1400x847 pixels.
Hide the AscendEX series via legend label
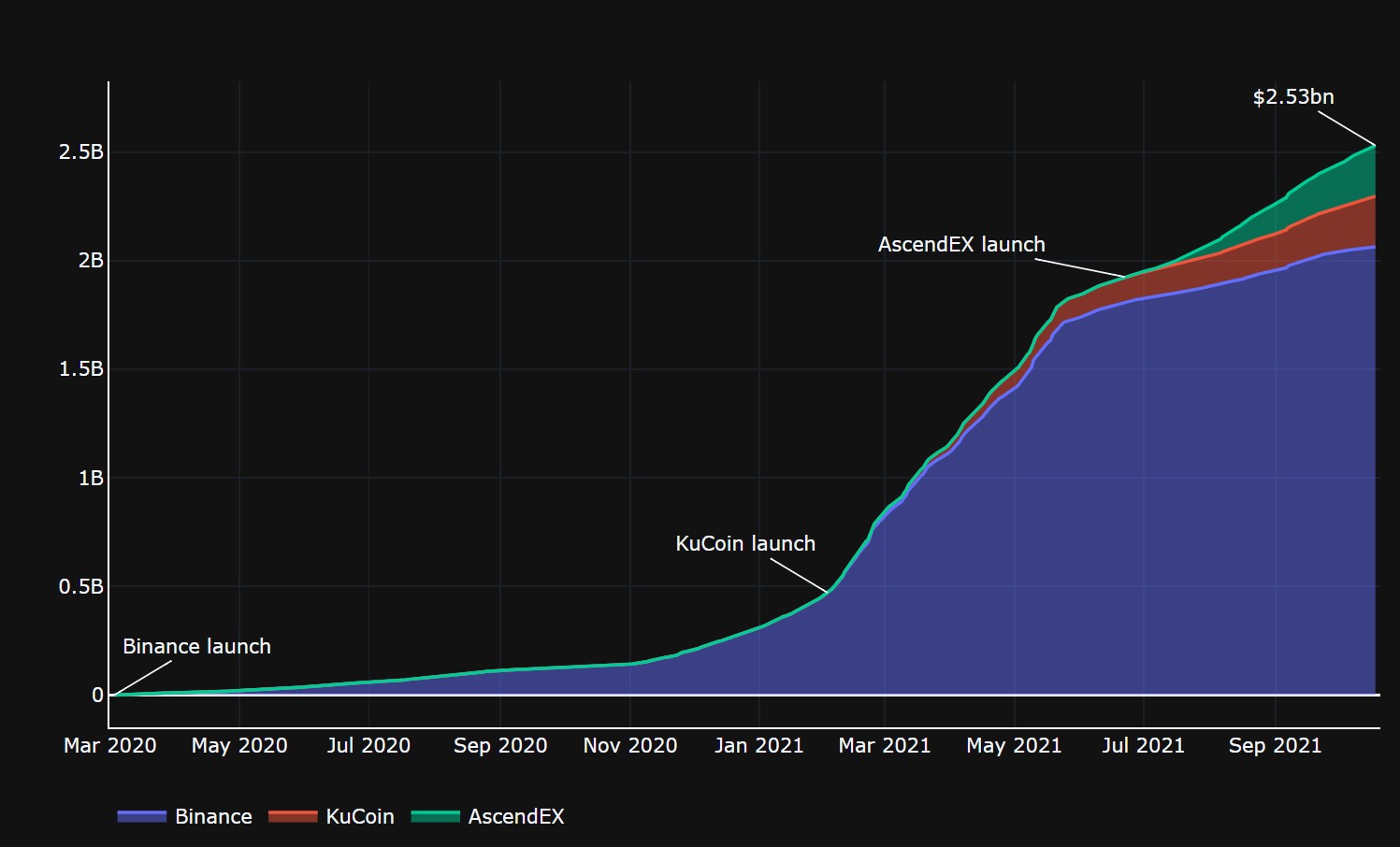(x=515, y=816)
